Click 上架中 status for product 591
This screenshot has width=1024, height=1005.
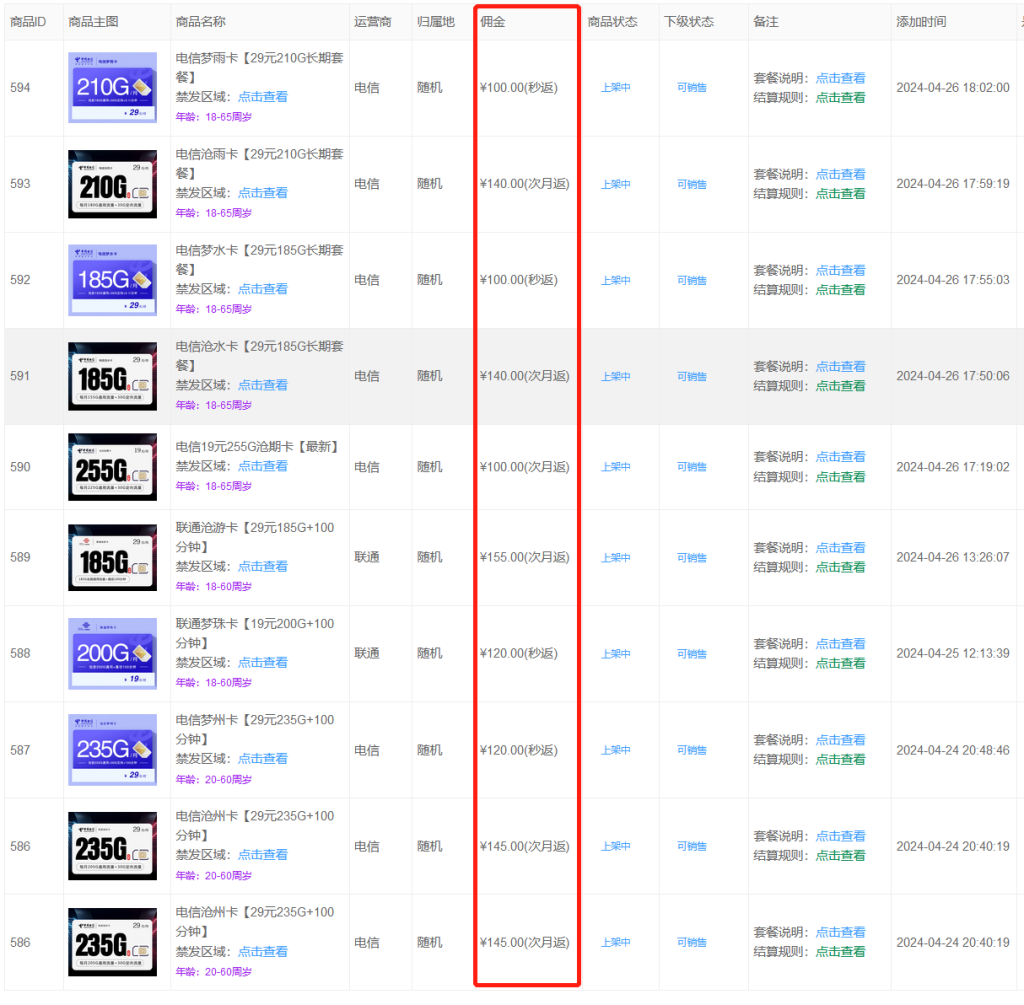615,377
